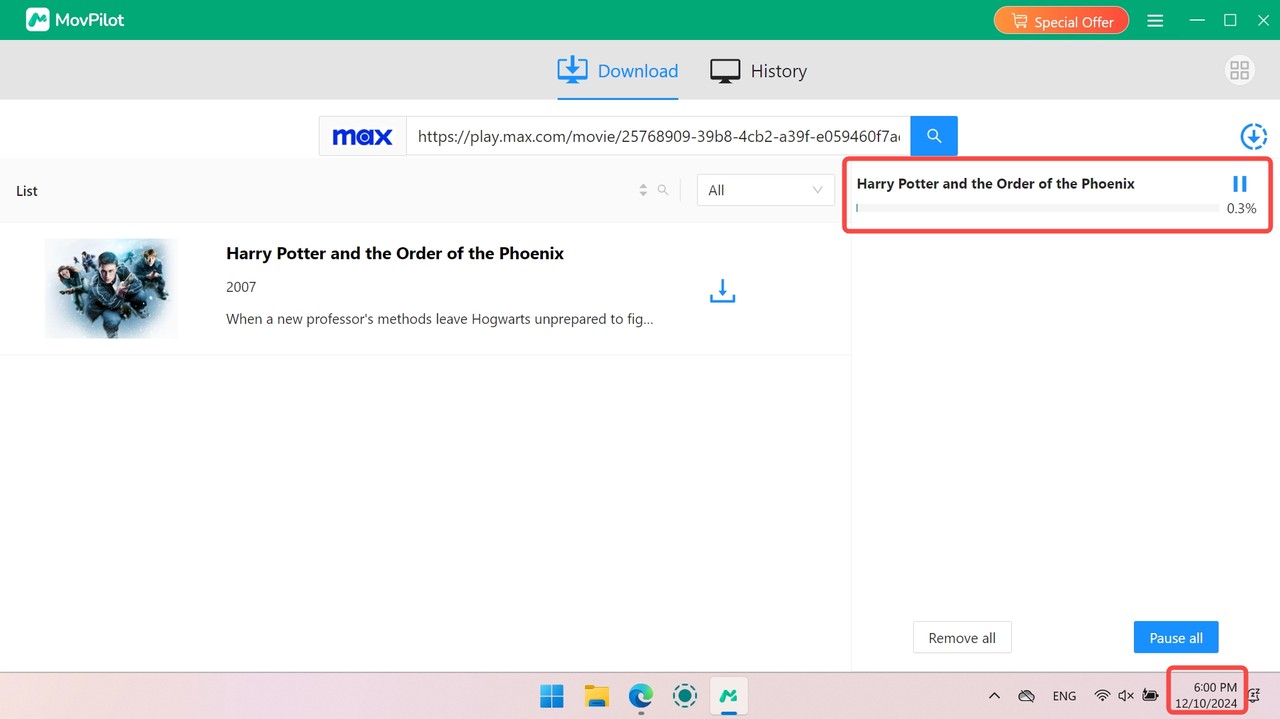The height and width of the screenshot is (719, 1280).
Task: Open File Explorer from the taskbar
Action: 597,696
